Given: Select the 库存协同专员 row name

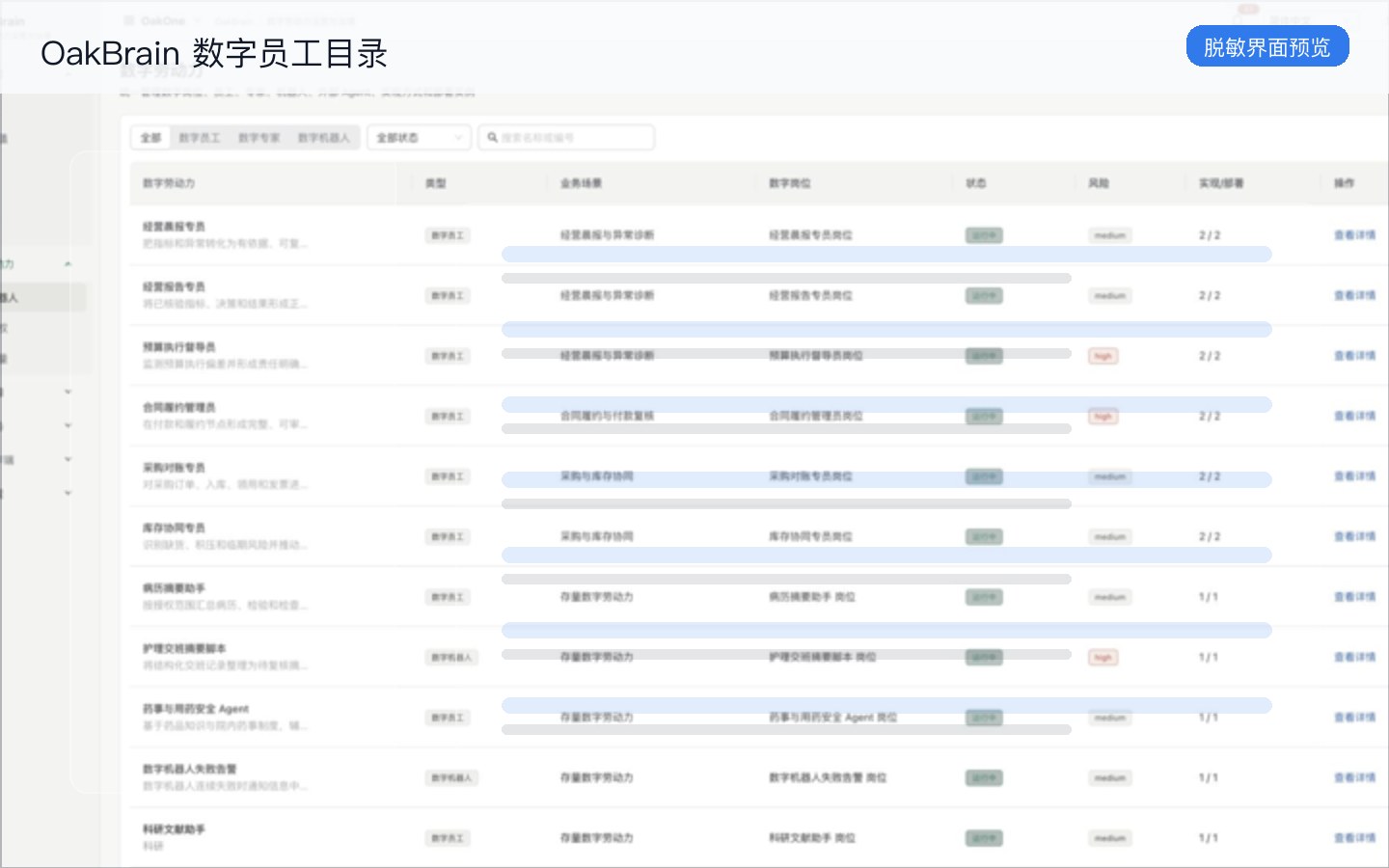Looking at the screenshot, I should [x=174, y=529].
